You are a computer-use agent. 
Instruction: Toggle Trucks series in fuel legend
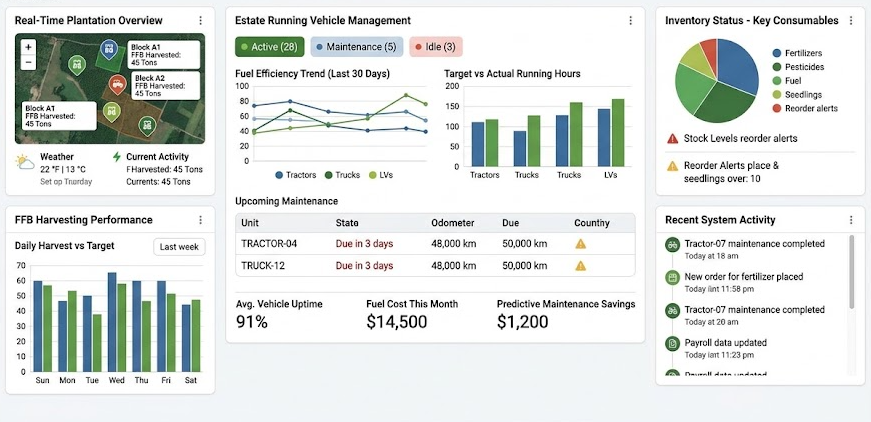[x=343, y=175]
